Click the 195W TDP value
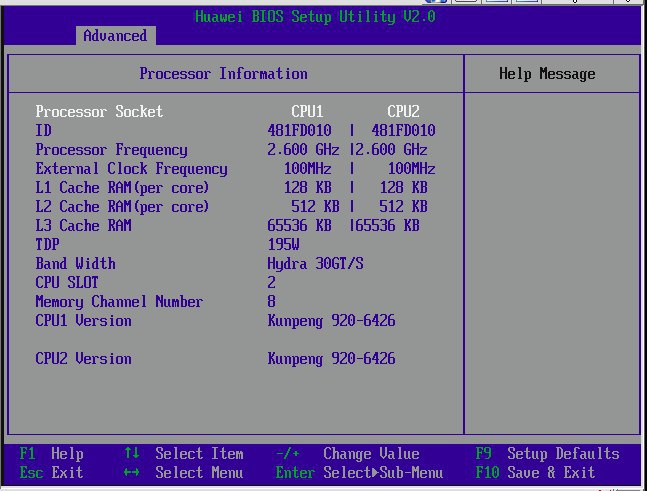The width and height of the screenshot is (647, 491). point(283,244)
